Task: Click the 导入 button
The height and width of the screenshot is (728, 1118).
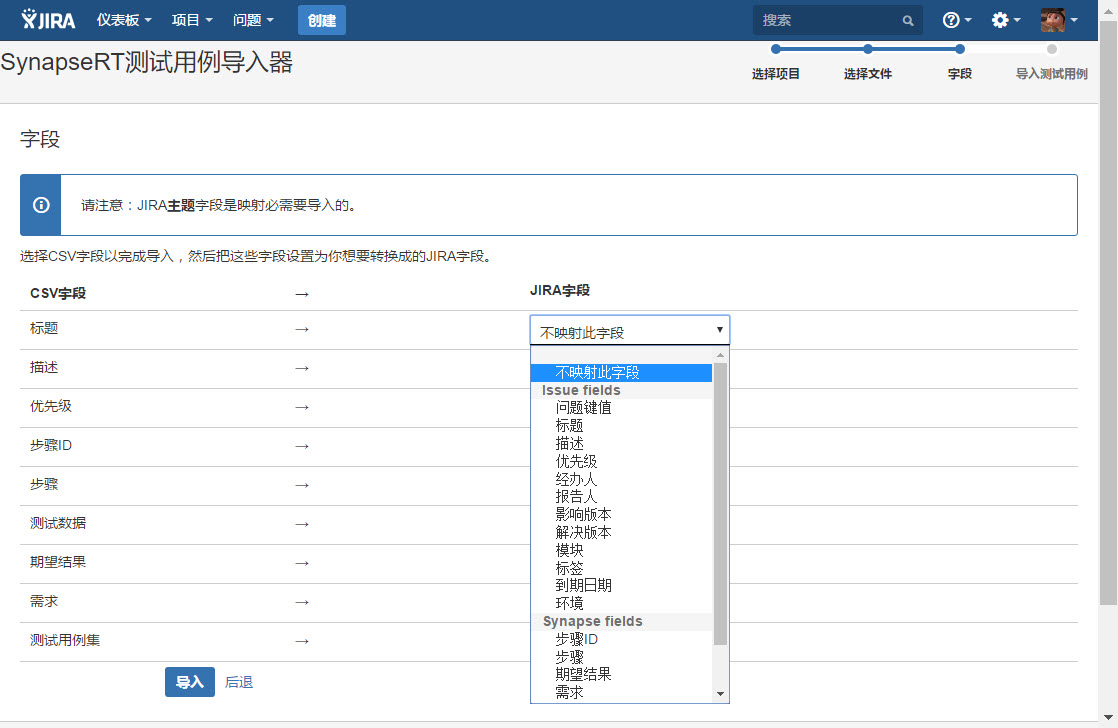Action: click(190, 682)
